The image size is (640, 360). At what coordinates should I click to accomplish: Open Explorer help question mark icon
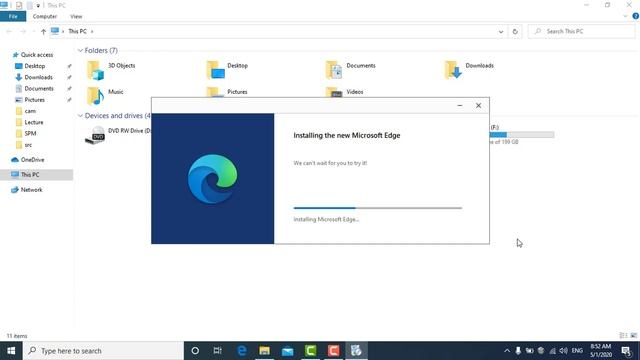pyautogui.click(x=636, y=16)
